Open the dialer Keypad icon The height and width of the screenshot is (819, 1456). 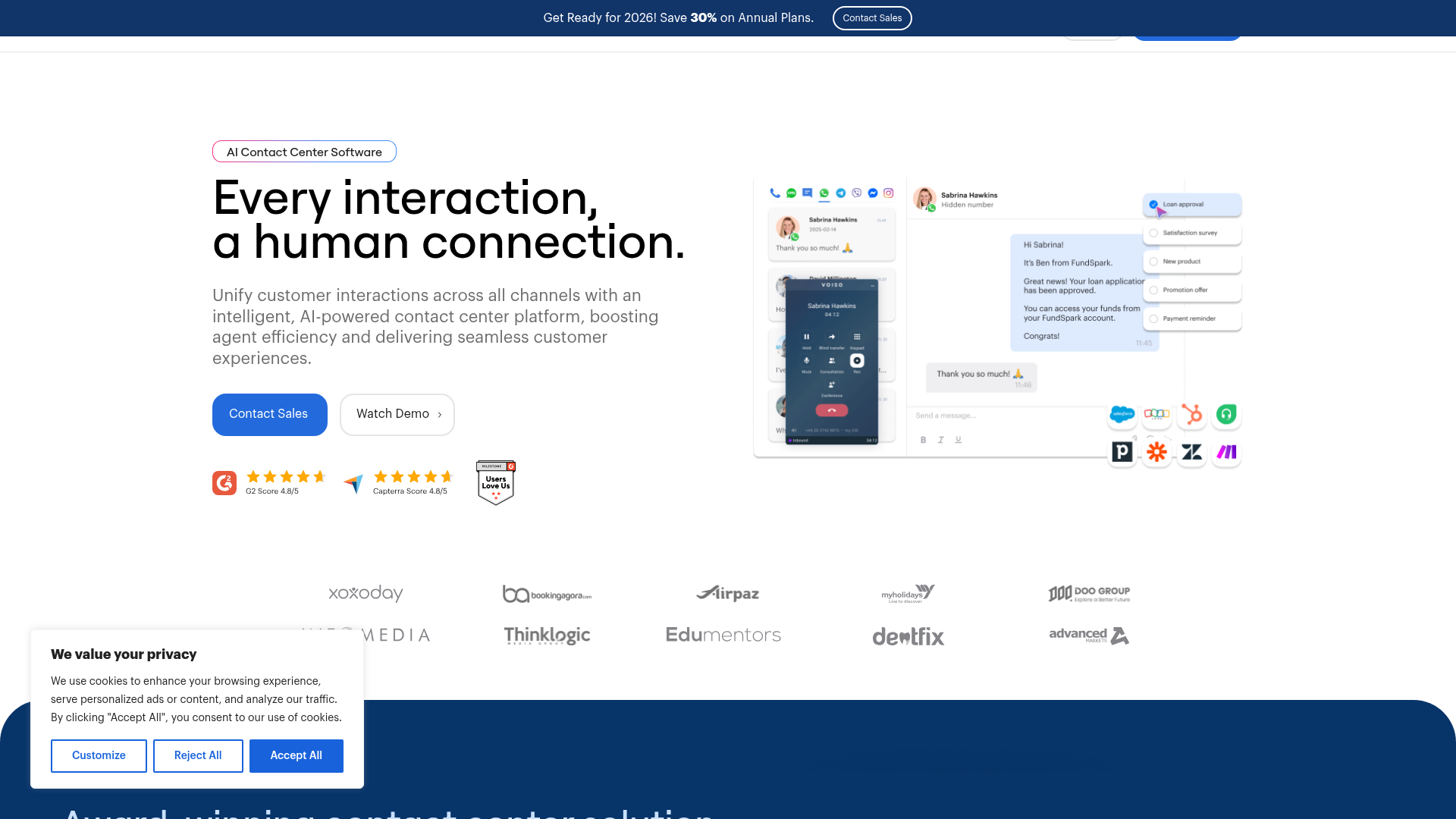coord(857,337)
